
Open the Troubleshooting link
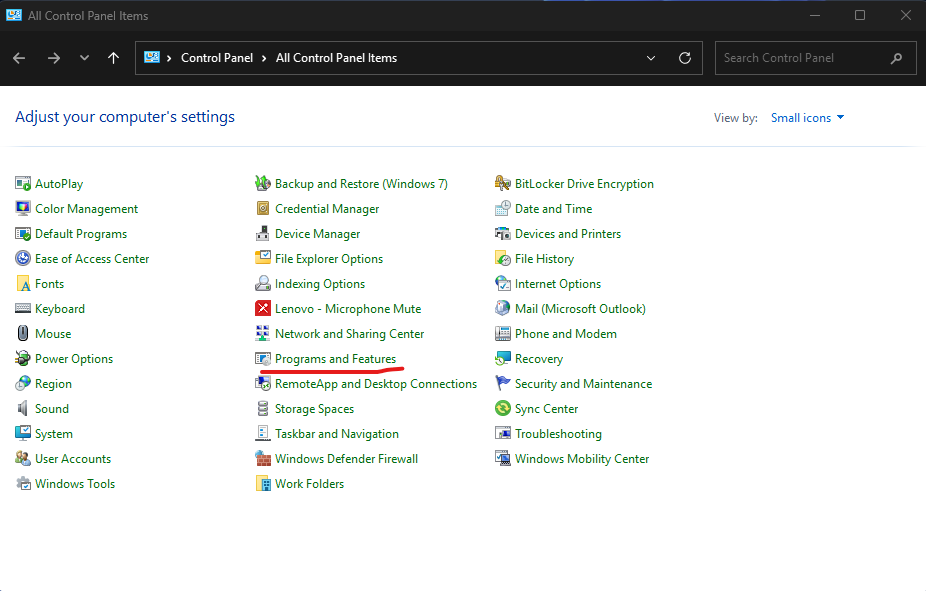[x=558, y=434]
